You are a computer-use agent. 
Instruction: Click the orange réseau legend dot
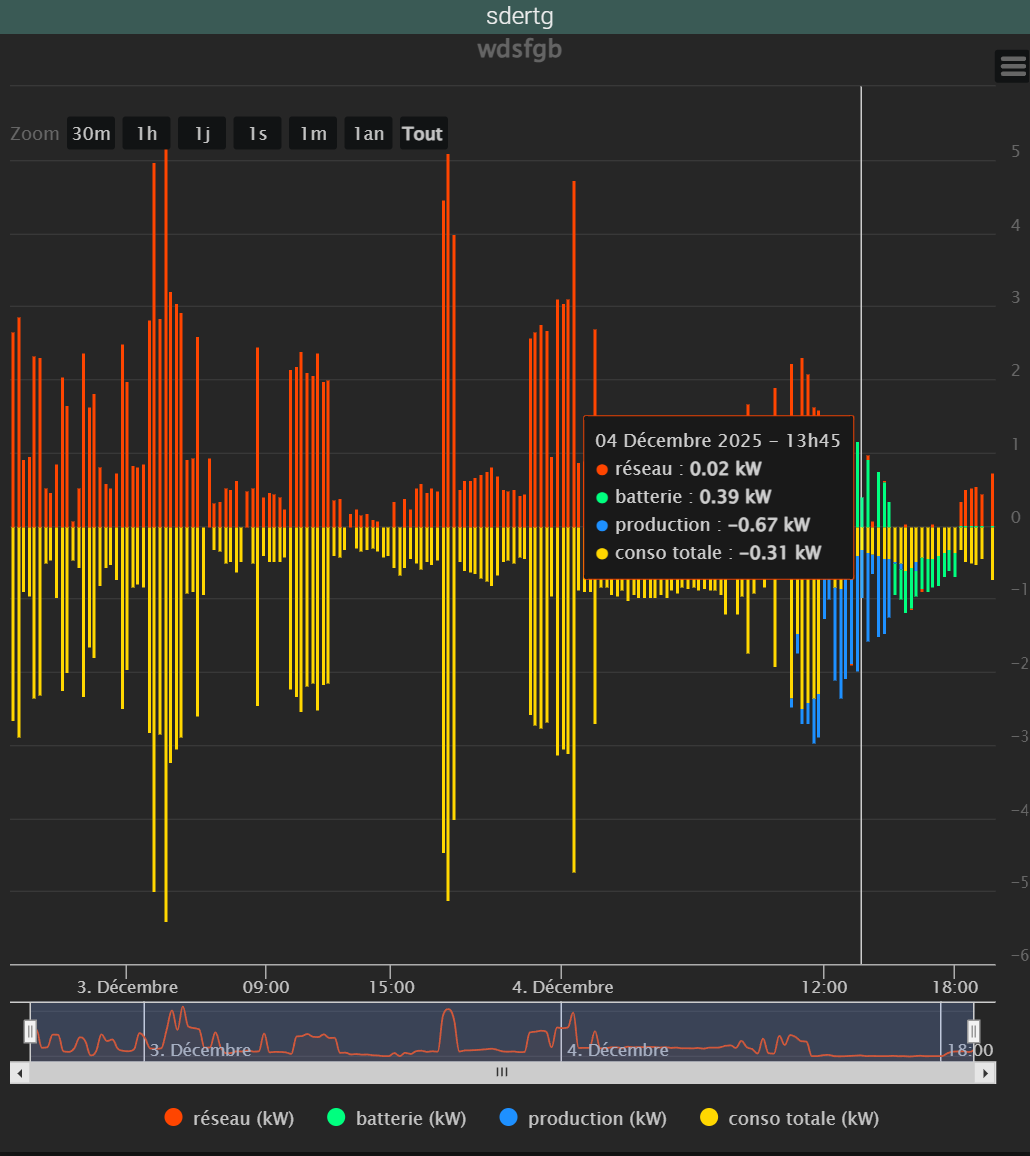coord(174,1119)
